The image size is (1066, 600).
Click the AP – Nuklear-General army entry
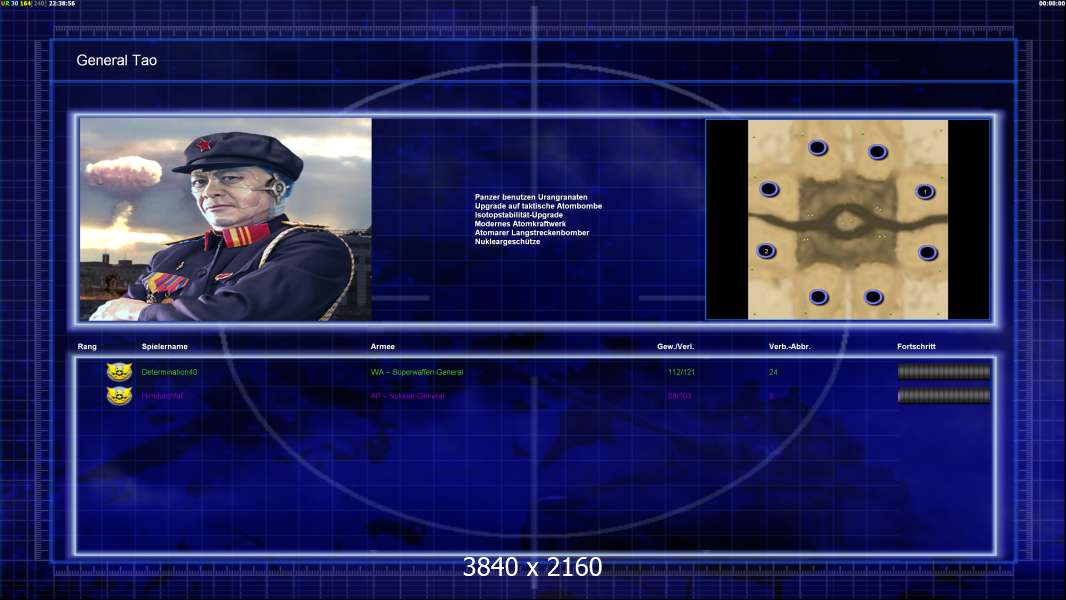point(407,395)
